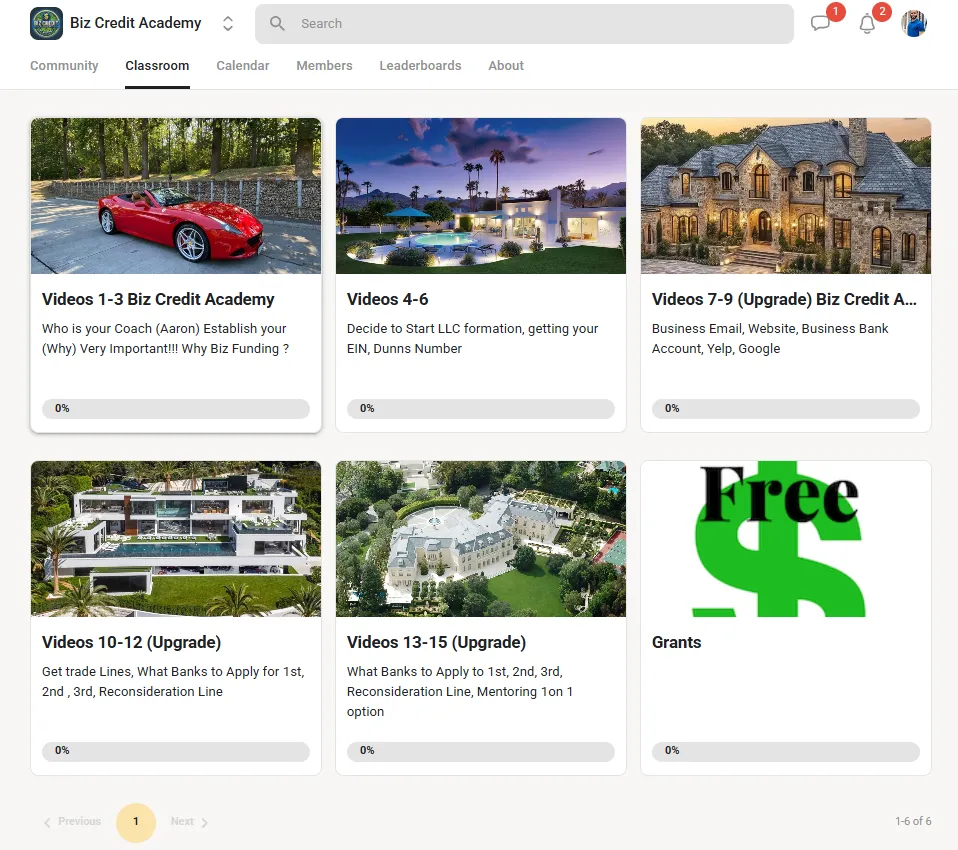Switch to the Members tab
Viewport: 958px width, 850px height.
tap(324, 65)
